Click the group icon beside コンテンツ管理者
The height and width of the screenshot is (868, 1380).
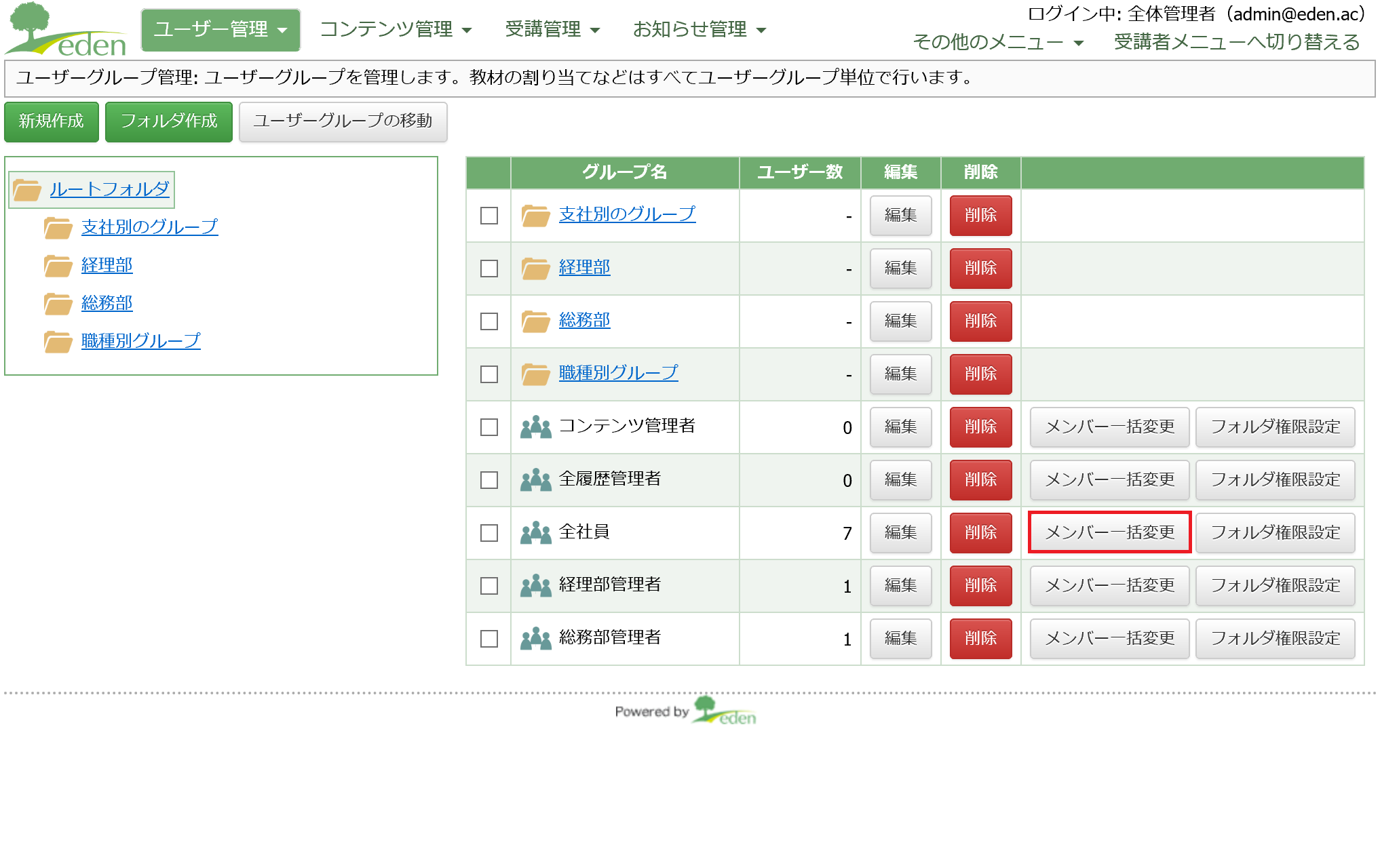coord(535,427)
